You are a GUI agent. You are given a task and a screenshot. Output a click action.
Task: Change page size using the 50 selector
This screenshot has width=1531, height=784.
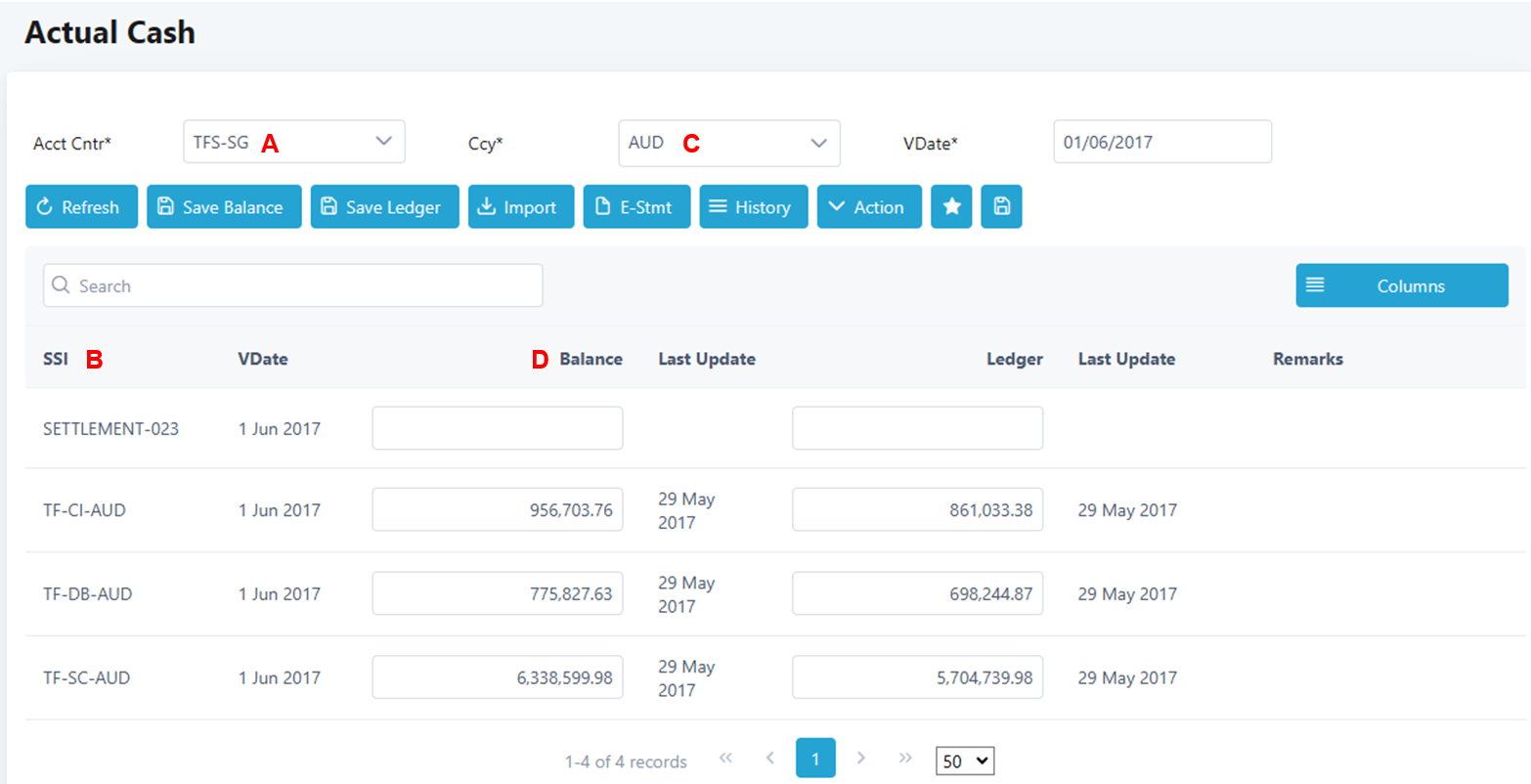tap(964, 761)
